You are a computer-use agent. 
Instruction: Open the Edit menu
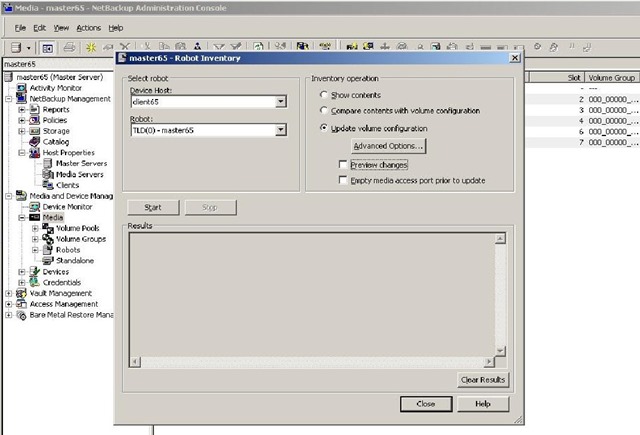click(x=39, y=28)
